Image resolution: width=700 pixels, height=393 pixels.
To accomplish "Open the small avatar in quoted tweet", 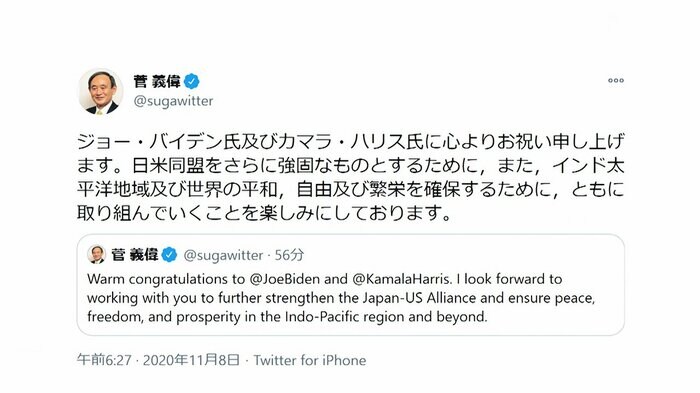I will coord(96,255).
